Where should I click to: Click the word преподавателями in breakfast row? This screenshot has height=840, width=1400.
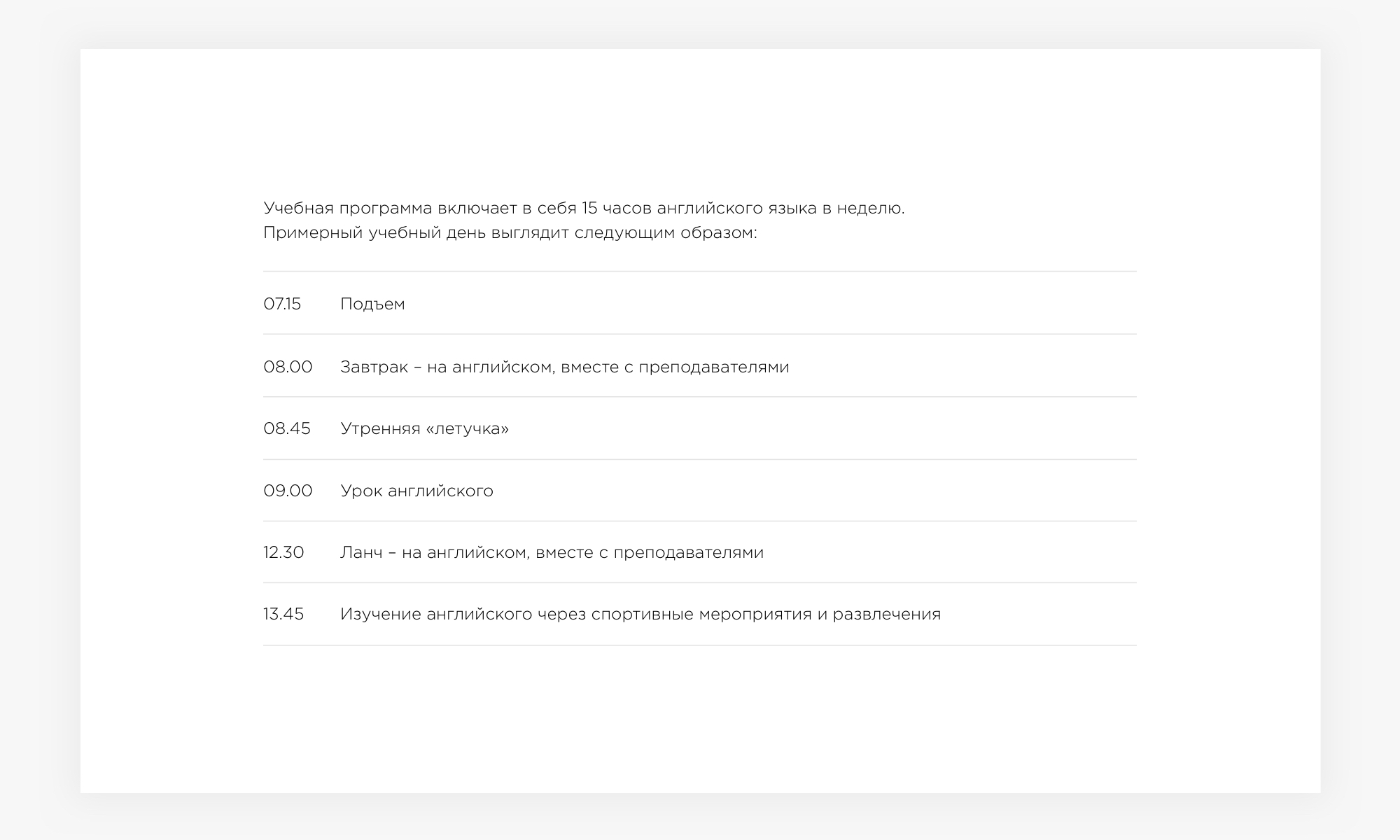(x=713, y=367)
